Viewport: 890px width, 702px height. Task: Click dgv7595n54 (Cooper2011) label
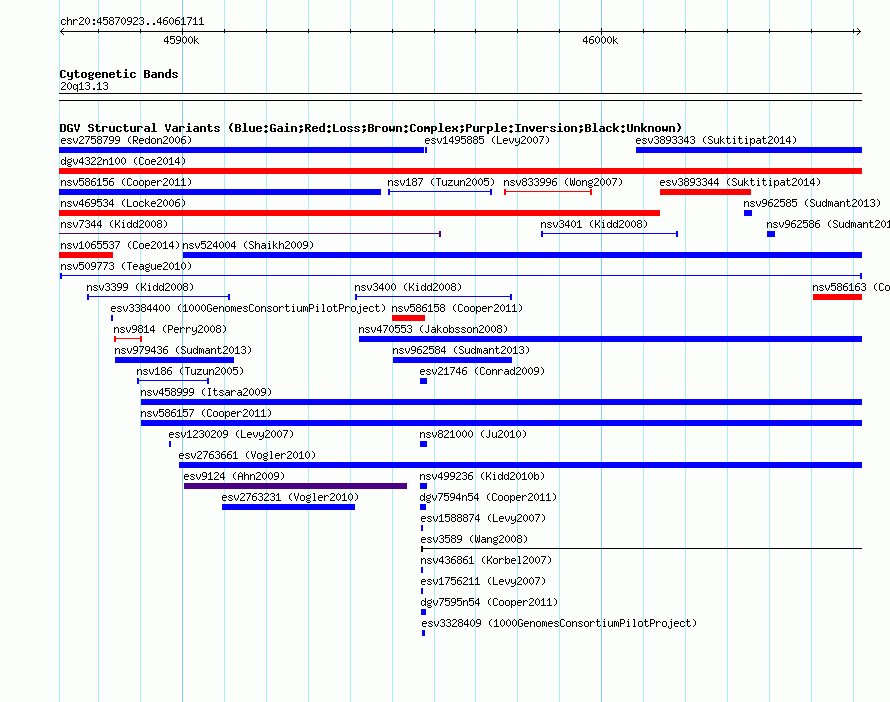tap(489, 602)
